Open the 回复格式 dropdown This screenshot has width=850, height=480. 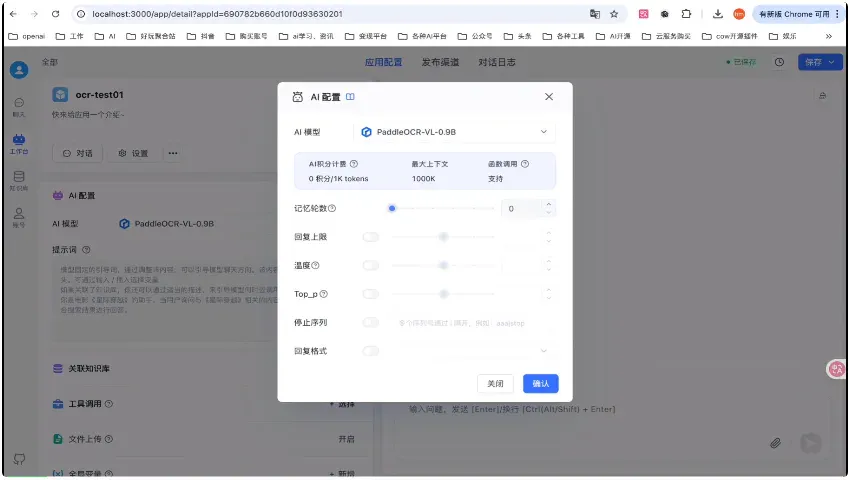pyautogui.click(x=473, y=351)
